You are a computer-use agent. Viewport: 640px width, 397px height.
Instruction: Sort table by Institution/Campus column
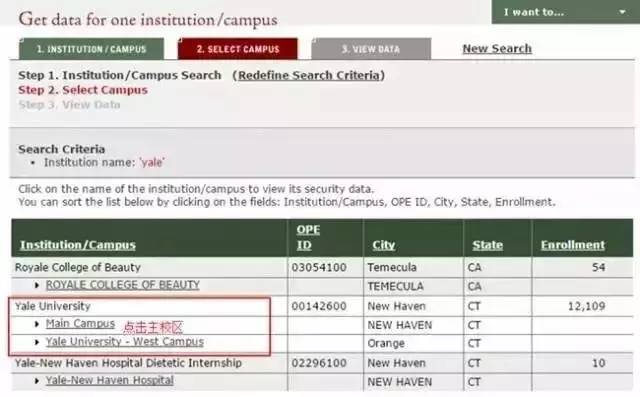pos(78,245)
